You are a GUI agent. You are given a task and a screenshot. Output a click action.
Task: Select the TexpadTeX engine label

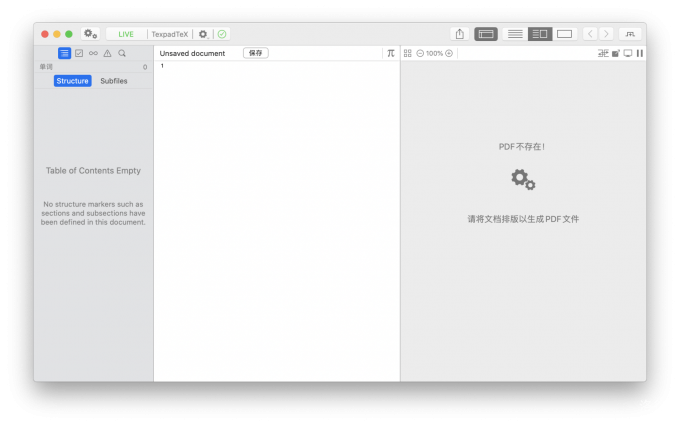click(170, 34)
